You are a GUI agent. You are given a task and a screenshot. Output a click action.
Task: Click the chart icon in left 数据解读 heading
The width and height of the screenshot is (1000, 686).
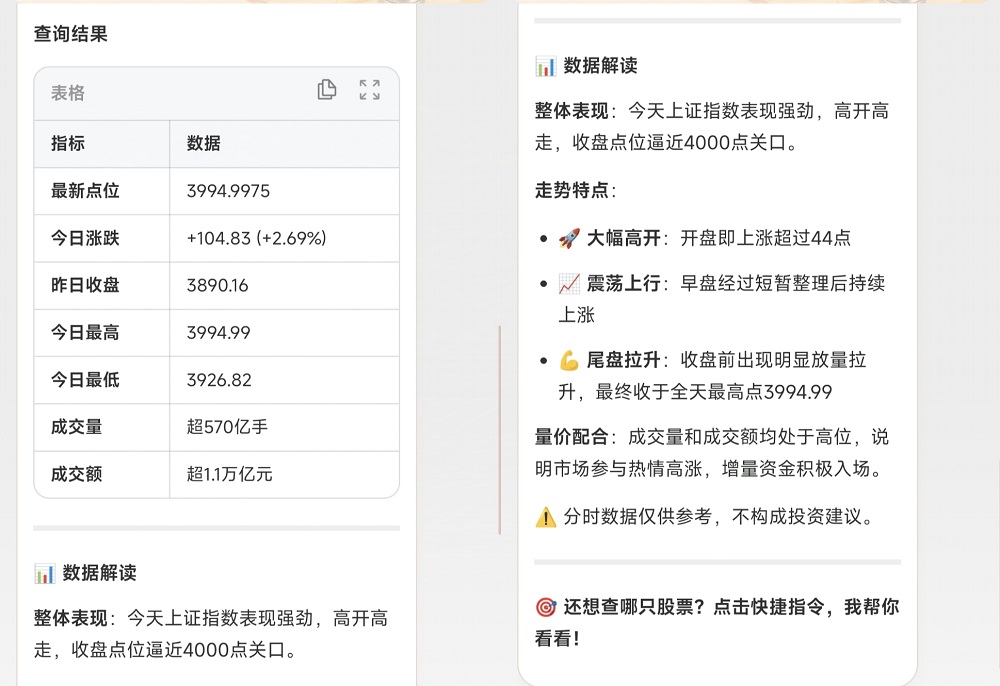point(42,573)
